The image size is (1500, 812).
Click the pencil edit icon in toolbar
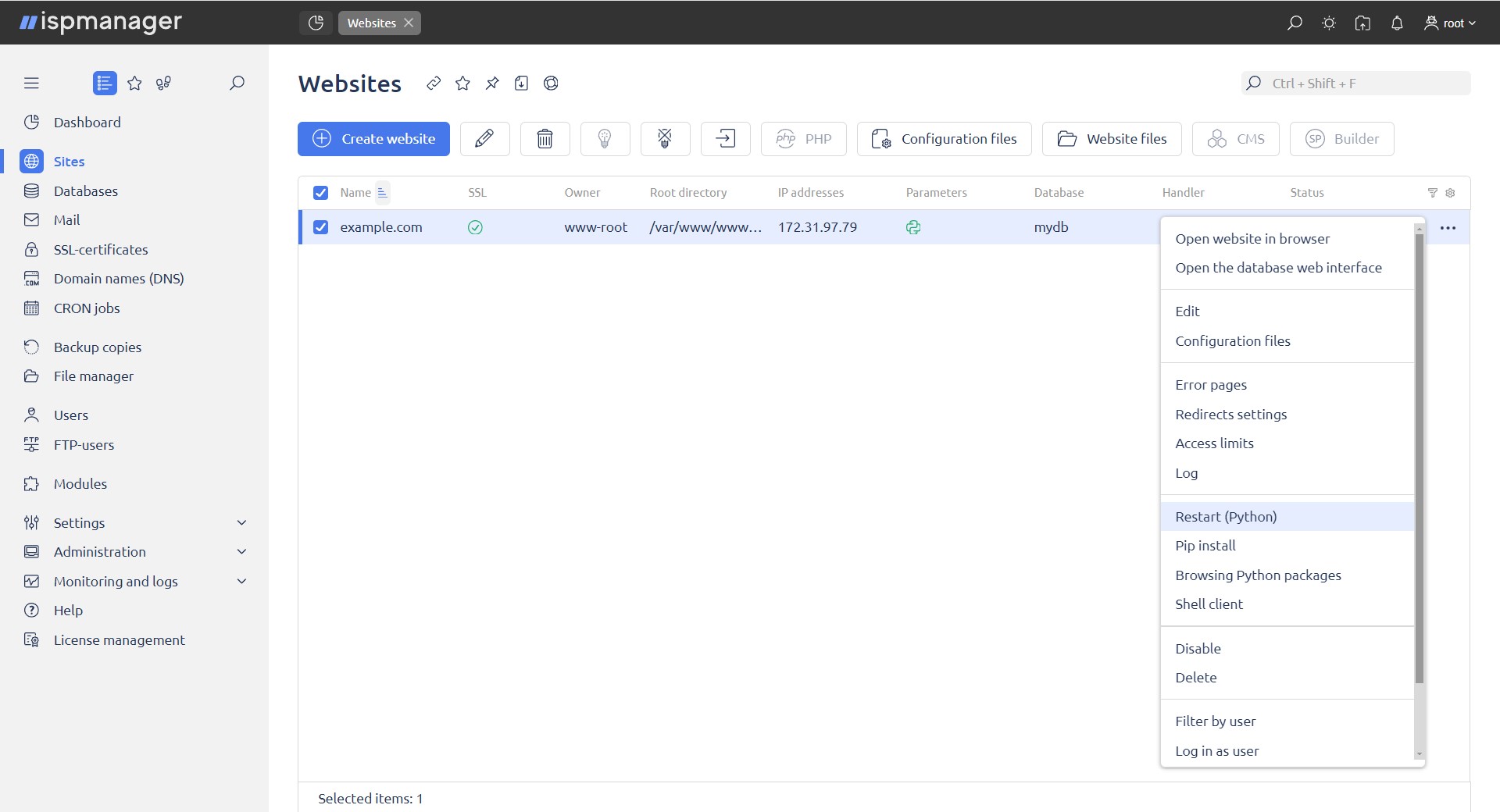(x=484, y=139)
